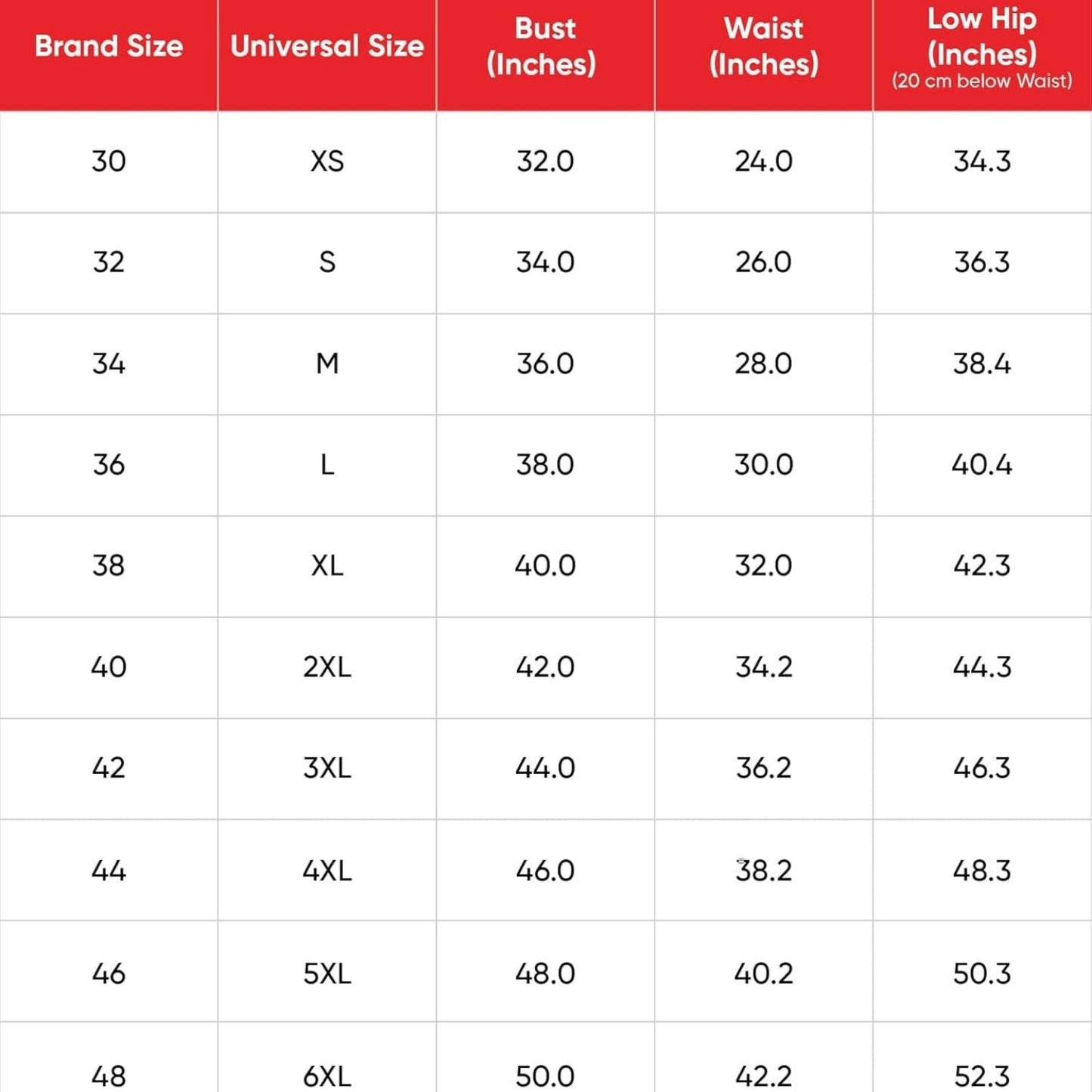Click the Low Hip (Inches) header
Screen dimensions: 1092x1092
[982, 47]
